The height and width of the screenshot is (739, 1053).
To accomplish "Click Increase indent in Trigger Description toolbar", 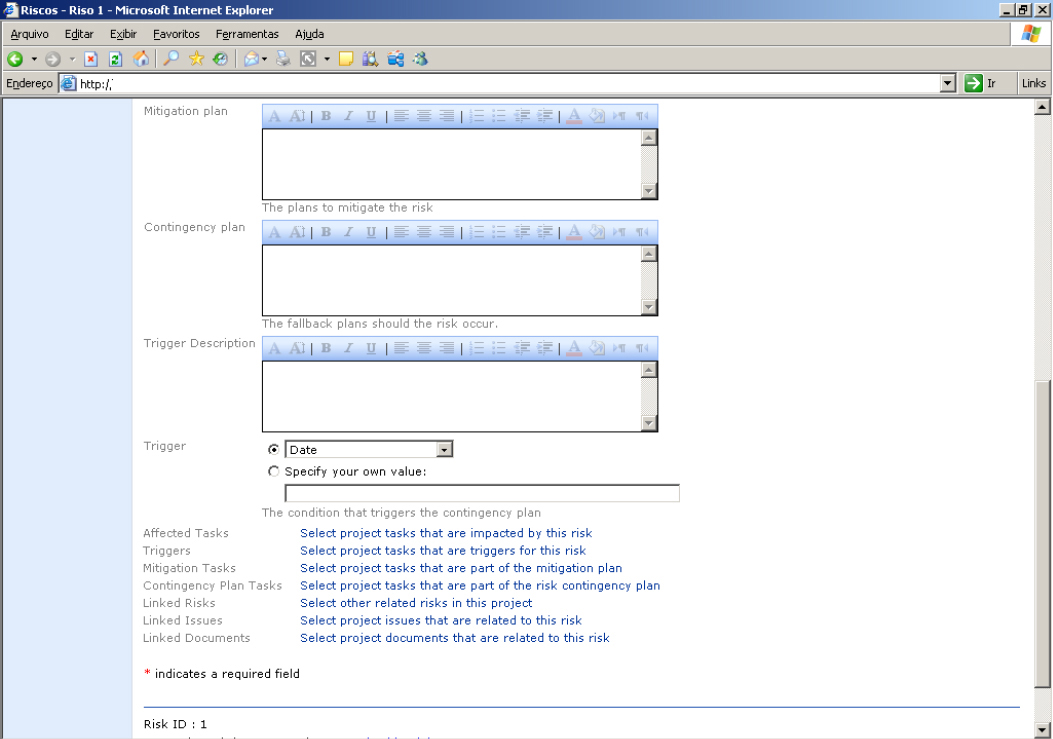I will pos(545,348).
